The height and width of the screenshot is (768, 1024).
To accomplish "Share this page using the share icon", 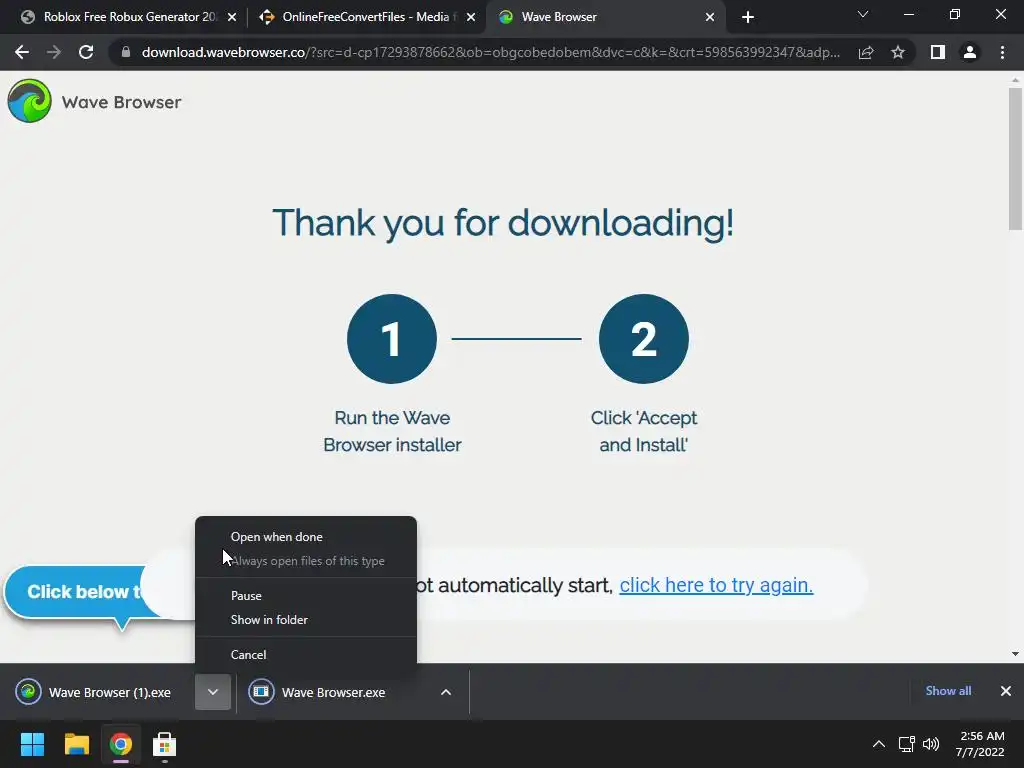I will pyautogui.click(x=866, y=52).
